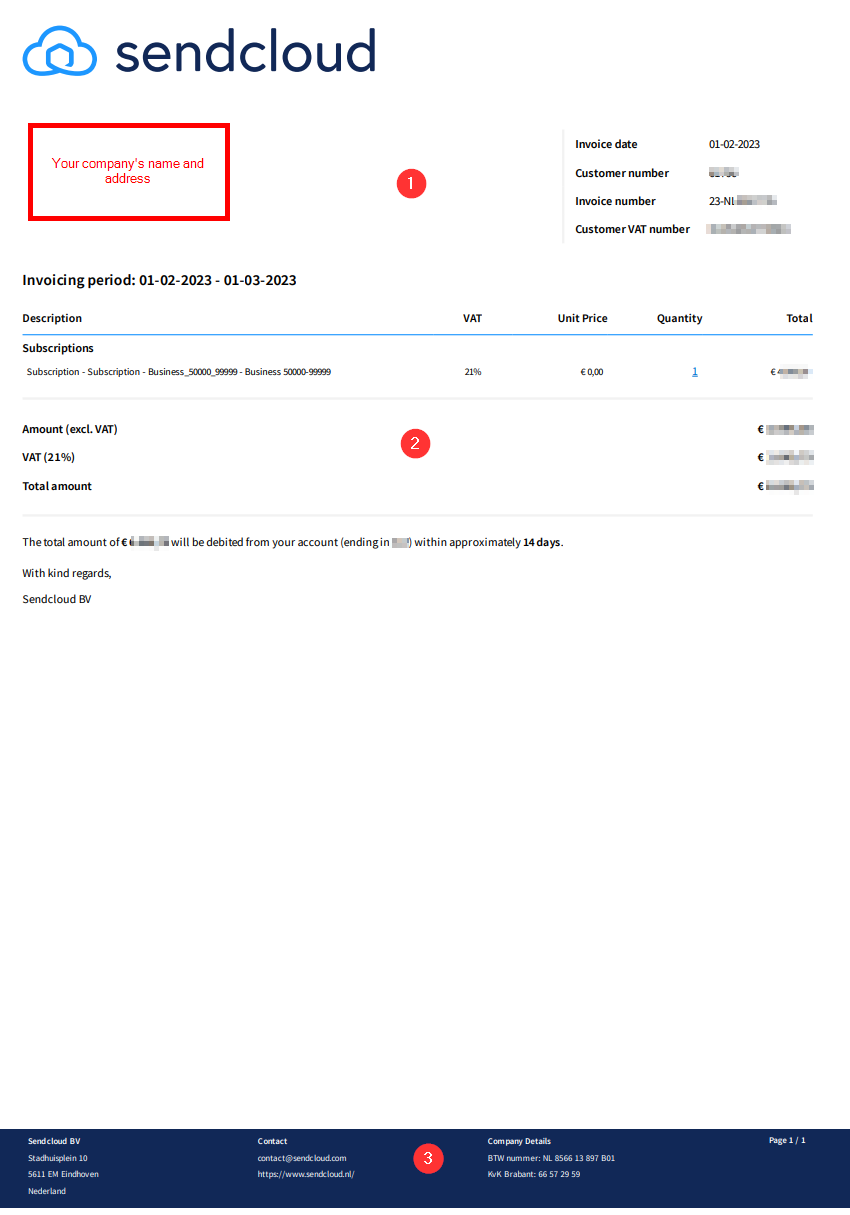Select the "Customer VAT number" label
850x1215 pixels.
coord(632,229)
